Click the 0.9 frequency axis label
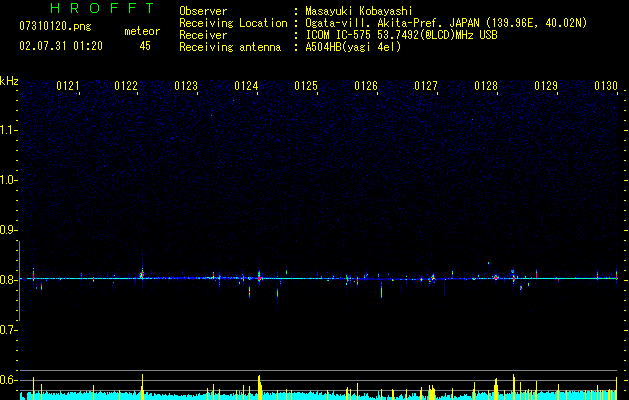 (8, 230)
